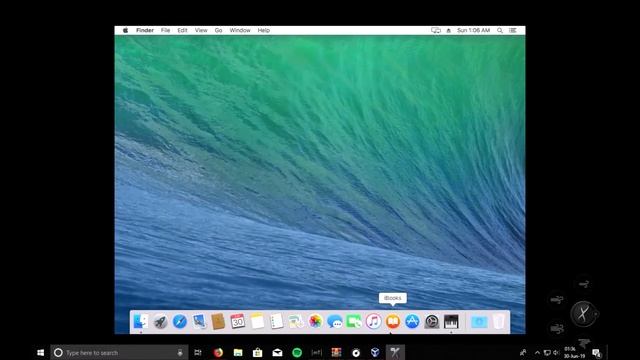This screenshot has height=360, width=640.
Task: Open Contacts brown book icon in dock
Action: coord(218,322)
